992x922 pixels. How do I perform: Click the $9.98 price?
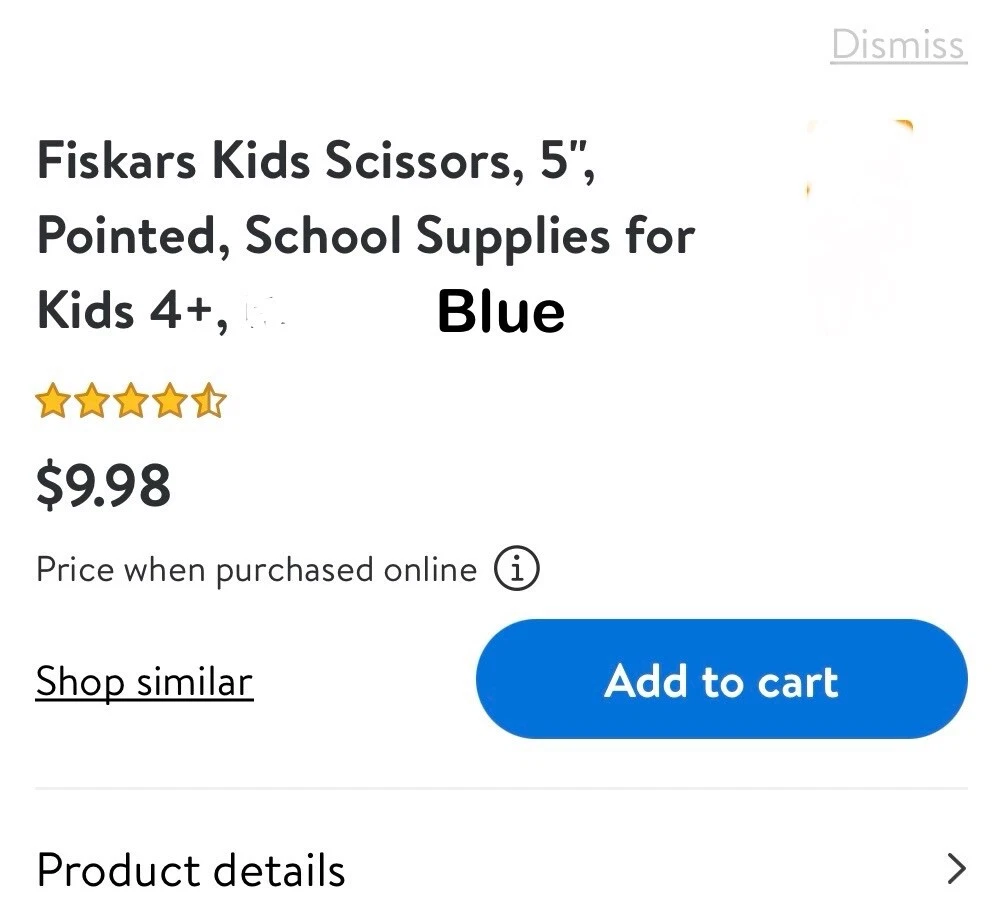(x=103, y=486)
